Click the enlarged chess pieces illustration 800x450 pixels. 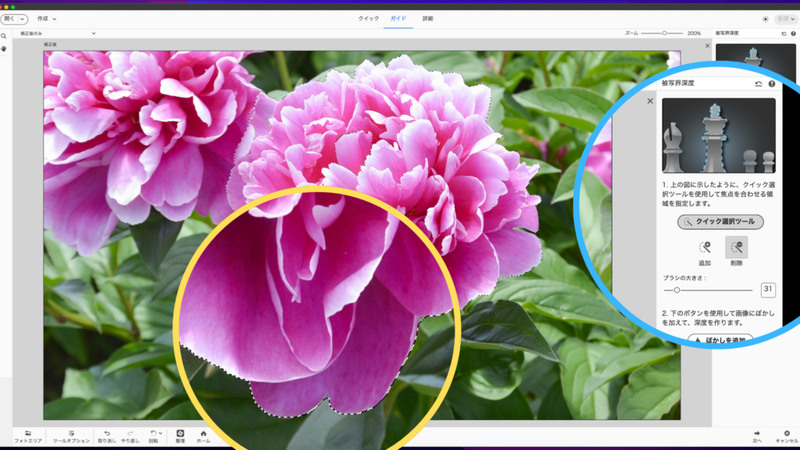718,136
